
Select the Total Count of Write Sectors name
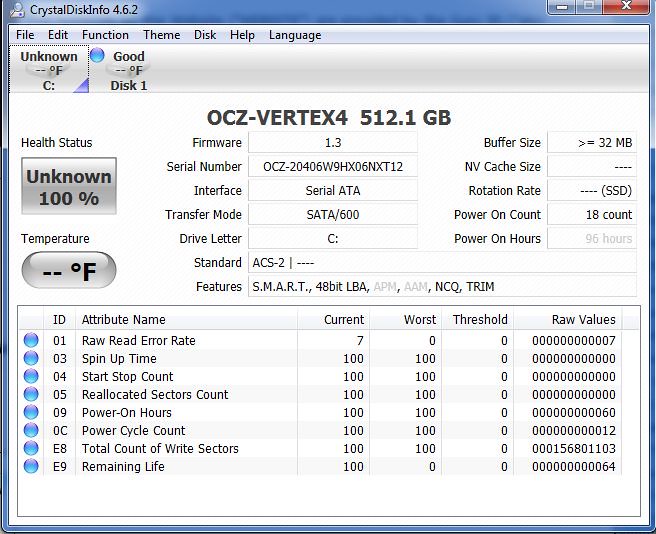click(x=160, y=449)
